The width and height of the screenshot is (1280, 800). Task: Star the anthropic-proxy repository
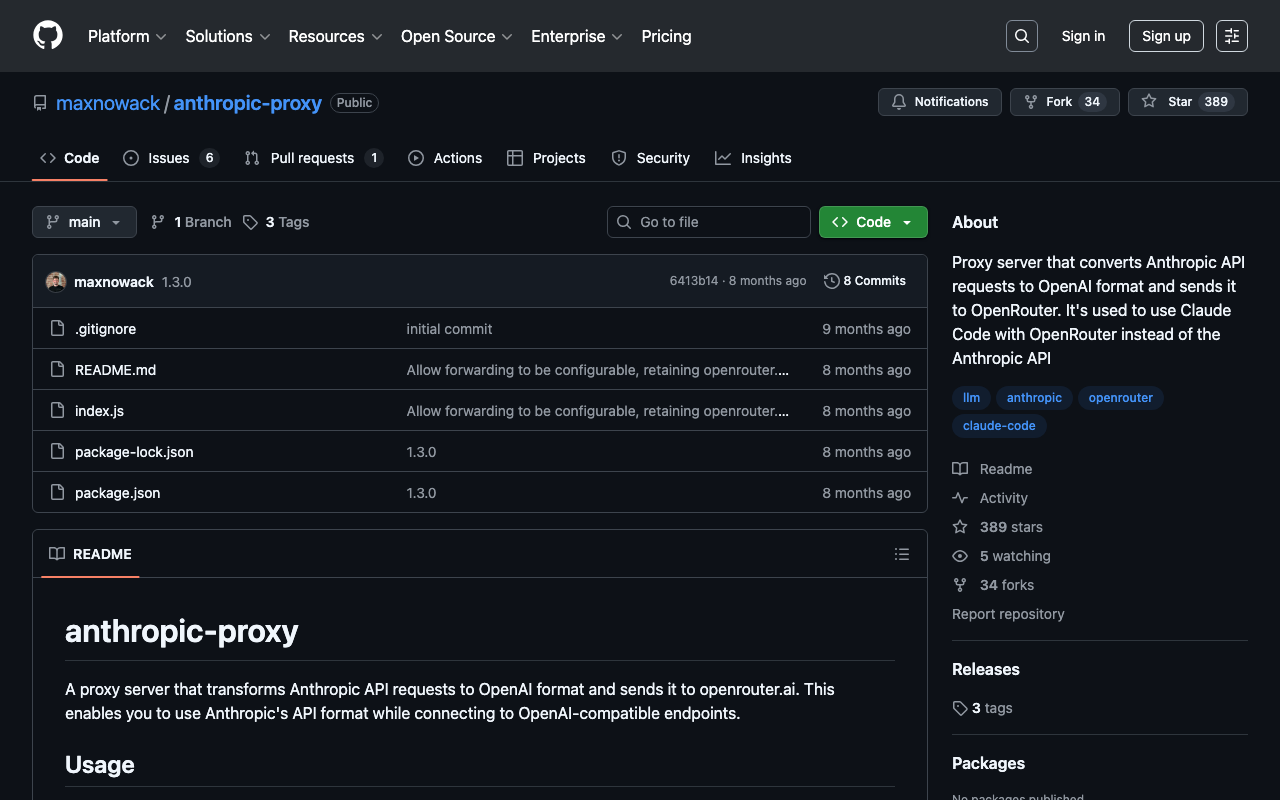[x=1169, y=102]
